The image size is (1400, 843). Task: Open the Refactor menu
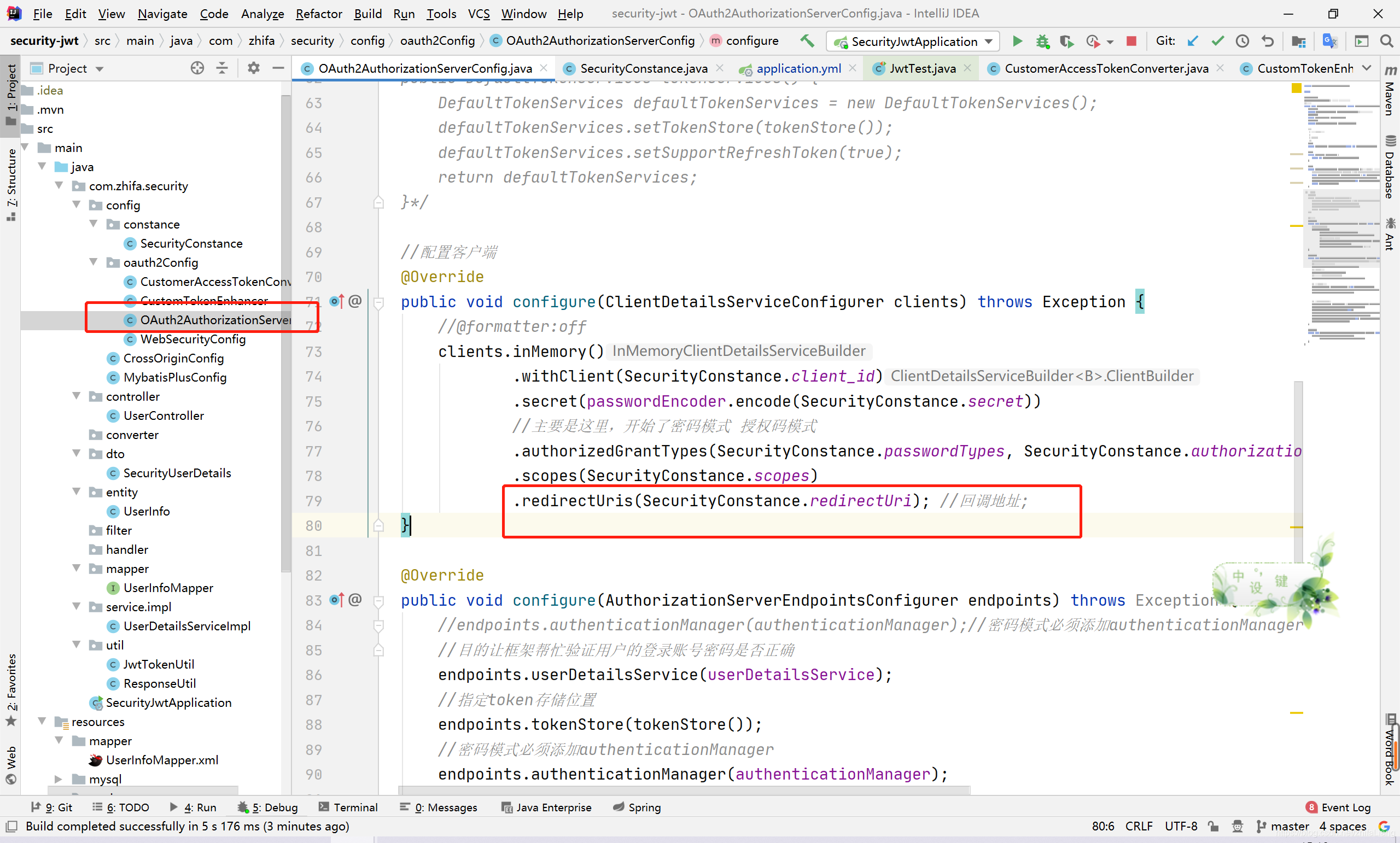[318, 14]
